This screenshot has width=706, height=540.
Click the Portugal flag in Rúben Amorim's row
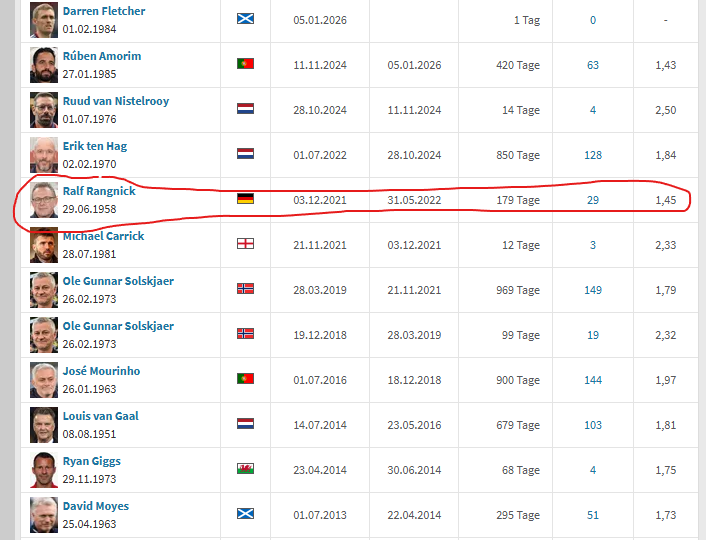coord(245,64)
